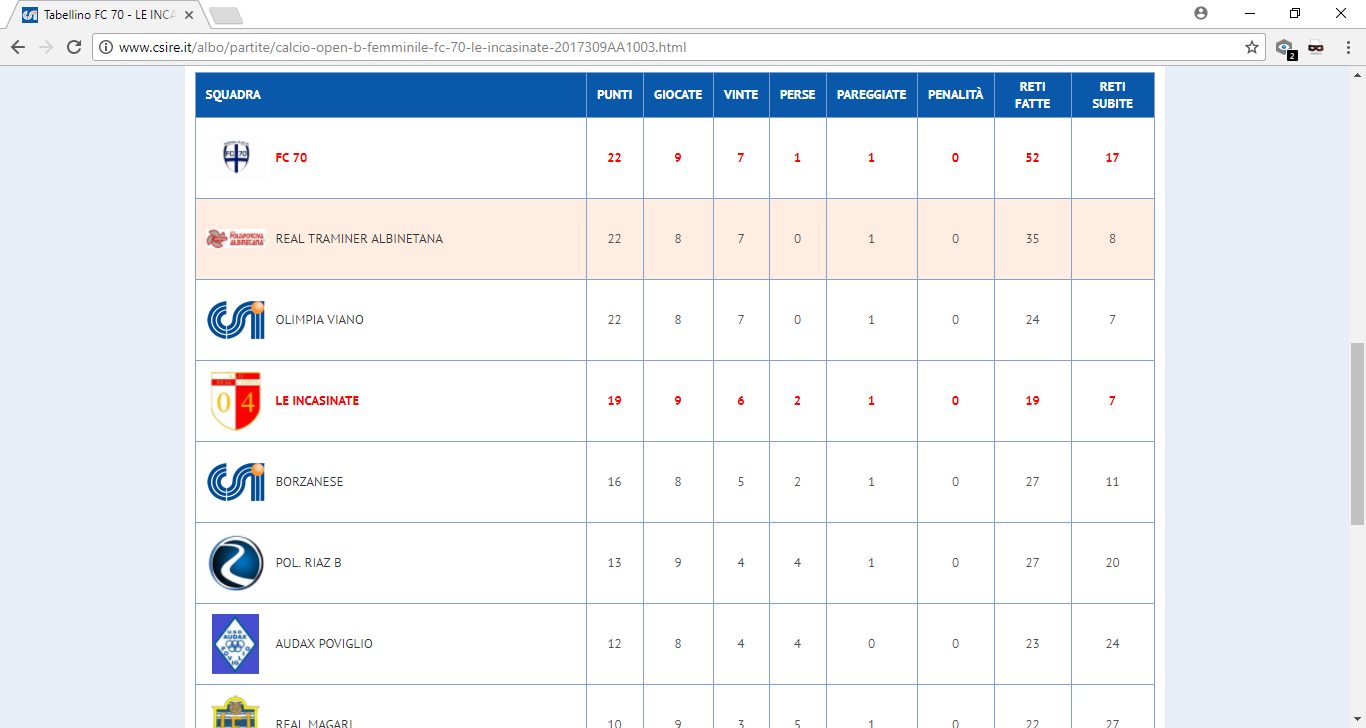This screenshot has width=1366, height=728.
Task: Click the Pol. Riaz B logo
Action: click(235, 563)
